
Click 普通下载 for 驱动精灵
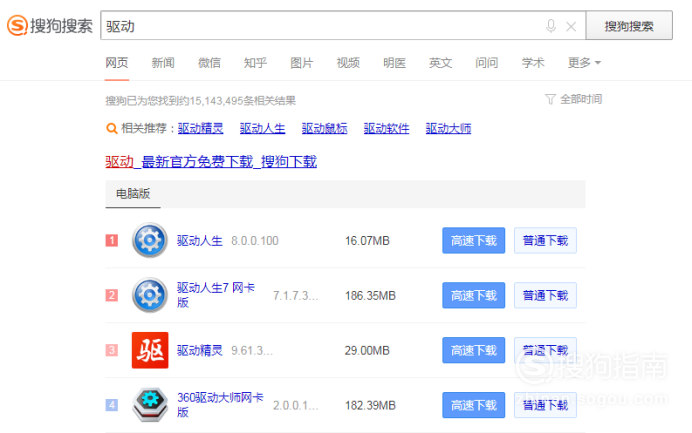point(545,350)
